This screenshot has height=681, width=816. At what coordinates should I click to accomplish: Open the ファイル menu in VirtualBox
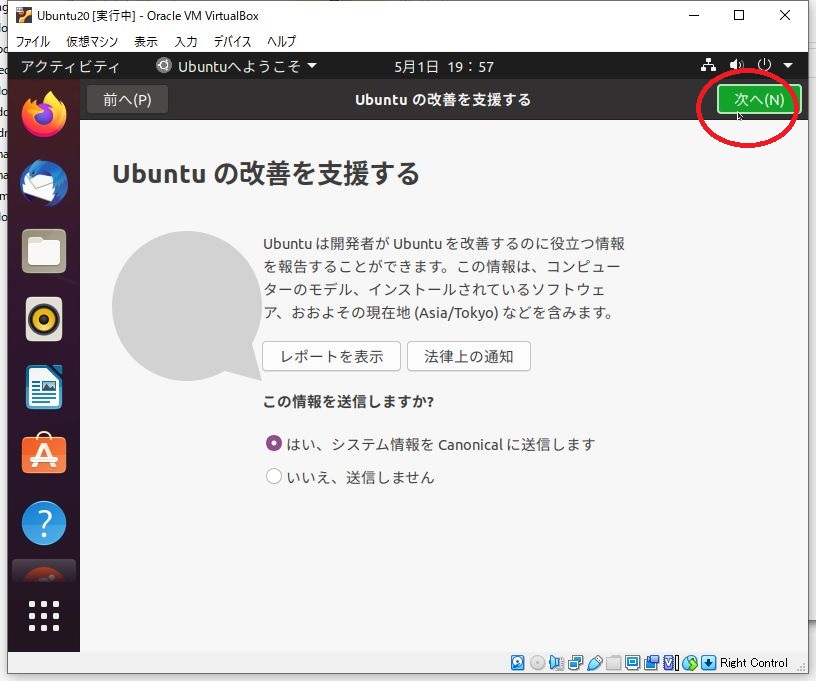pos(32,41)
